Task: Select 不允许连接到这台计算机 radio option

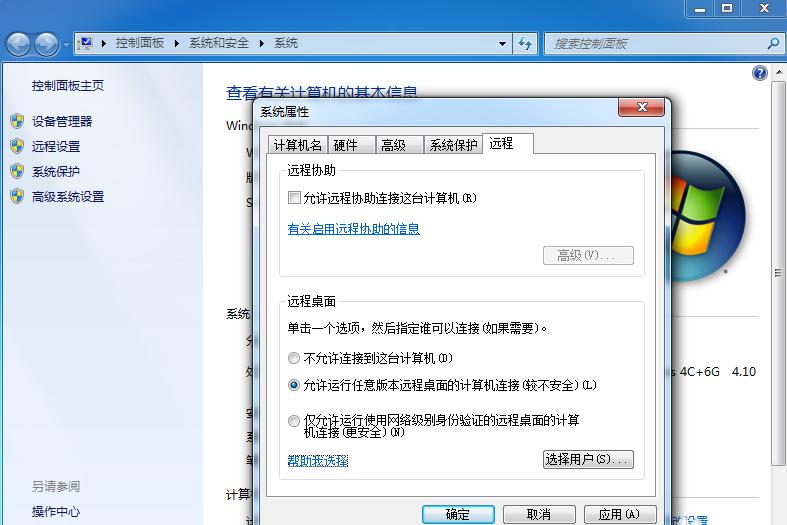Action: pos(294,358)
